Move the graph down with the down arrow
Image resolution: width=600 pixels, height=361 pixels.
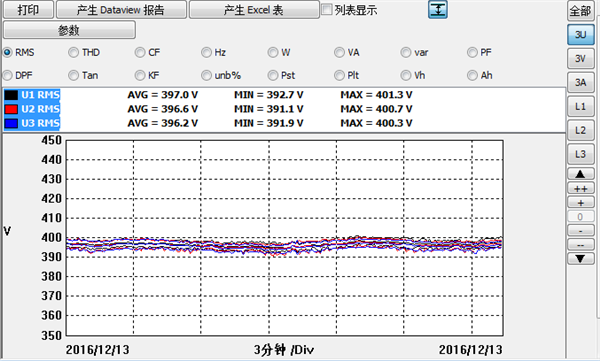coord(580,259)
